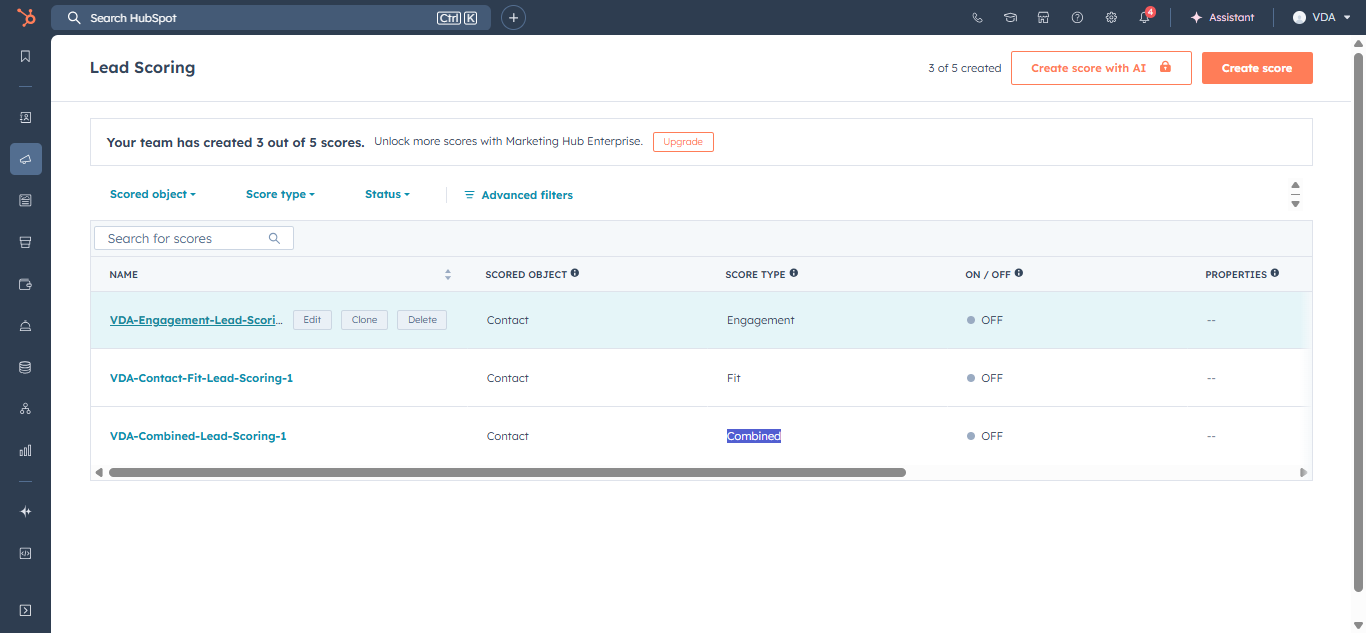Open the Help question mark icon
Screen dimensions: 1366x633
(1077, 18)
